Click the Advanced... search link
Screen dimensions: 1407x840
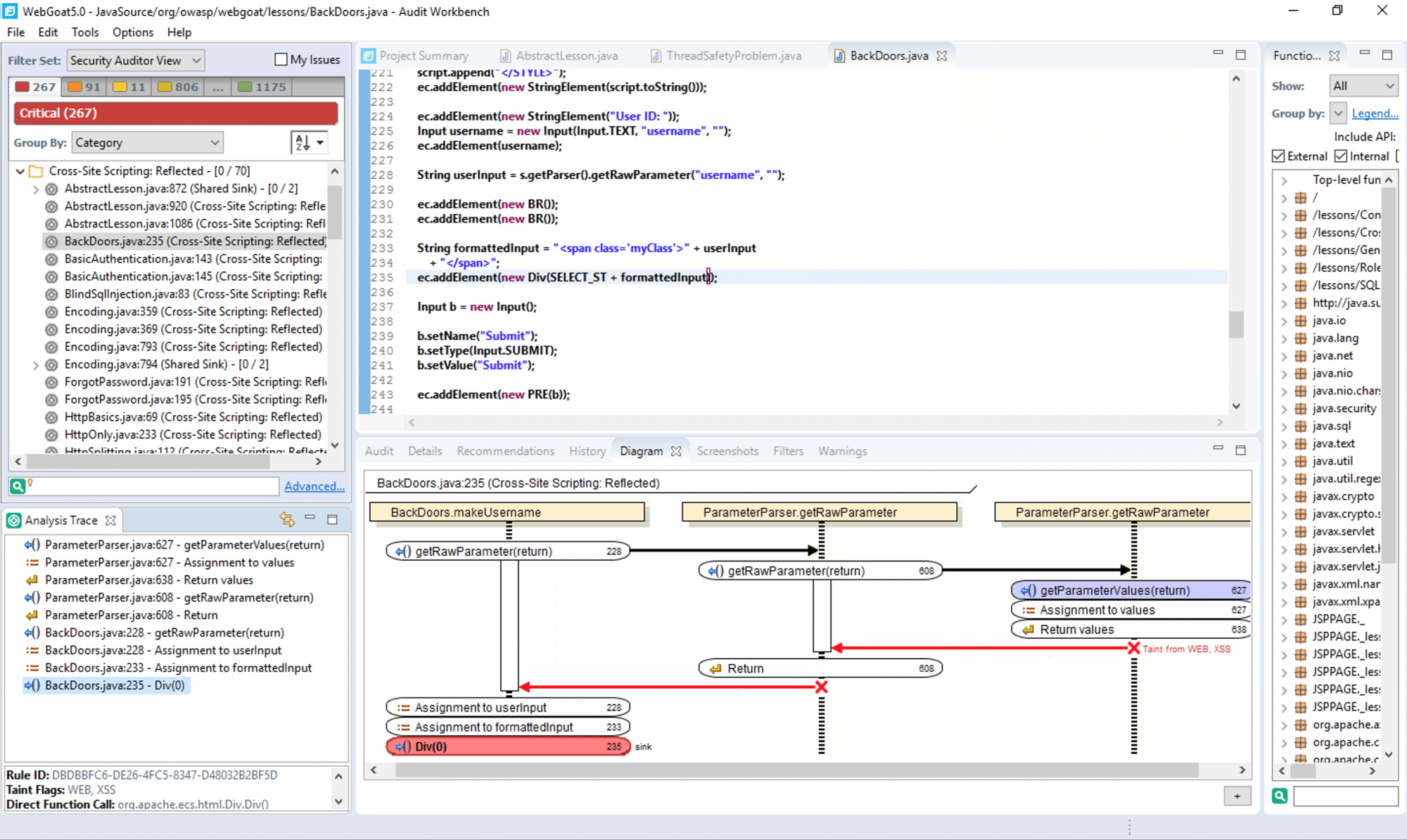(314, 486)
